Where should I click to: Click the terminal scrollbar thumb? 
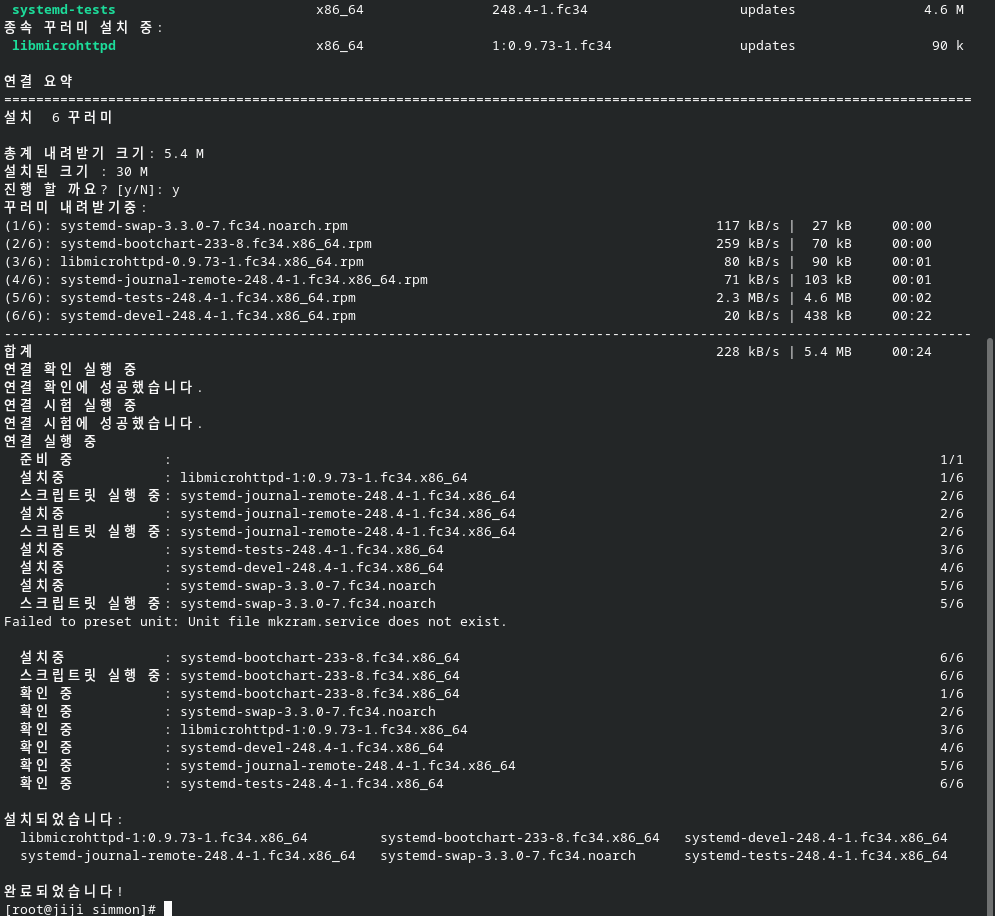(991, 627)
